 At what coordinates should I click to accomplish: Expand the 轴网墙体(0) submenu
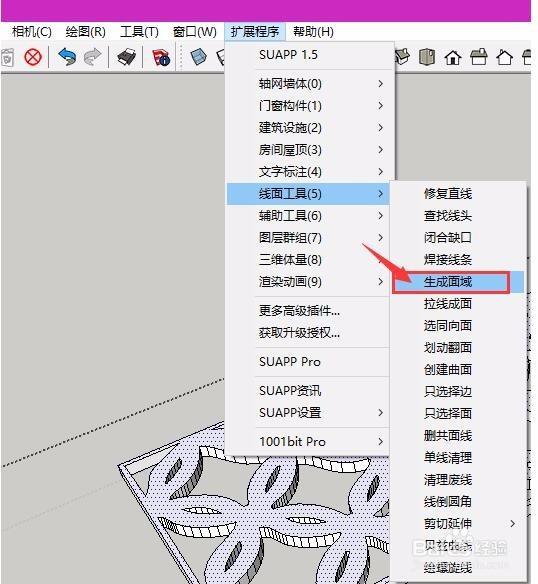[309, 84]
